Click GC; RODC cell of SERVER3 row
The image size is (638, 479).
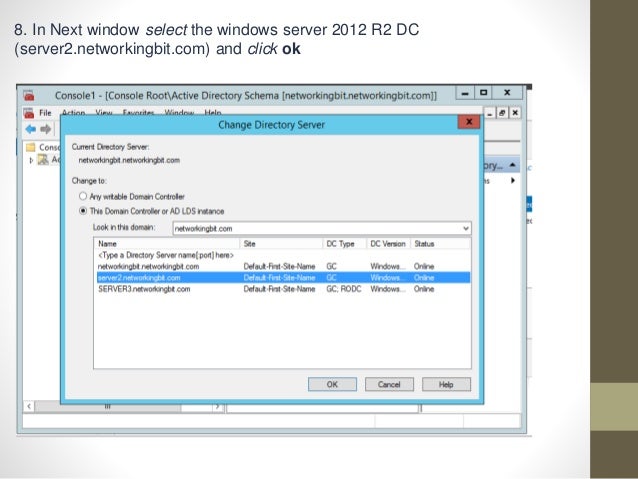point(343,289)
